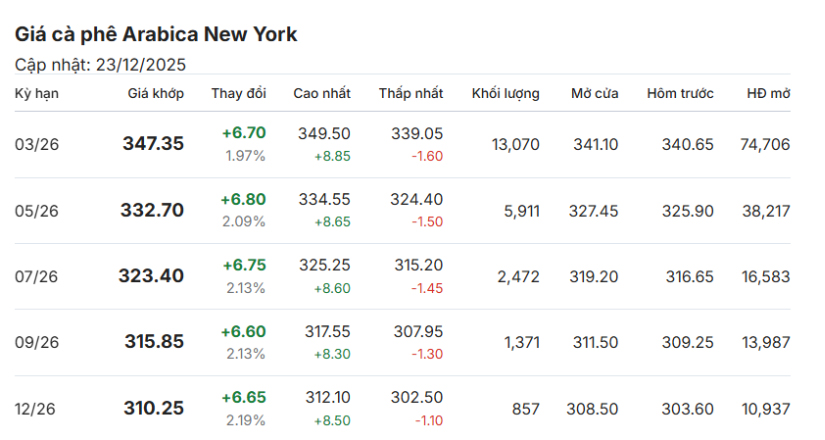Click the "Mở cửa" column header
The image size is (825, 440).
tap(595, 94)
